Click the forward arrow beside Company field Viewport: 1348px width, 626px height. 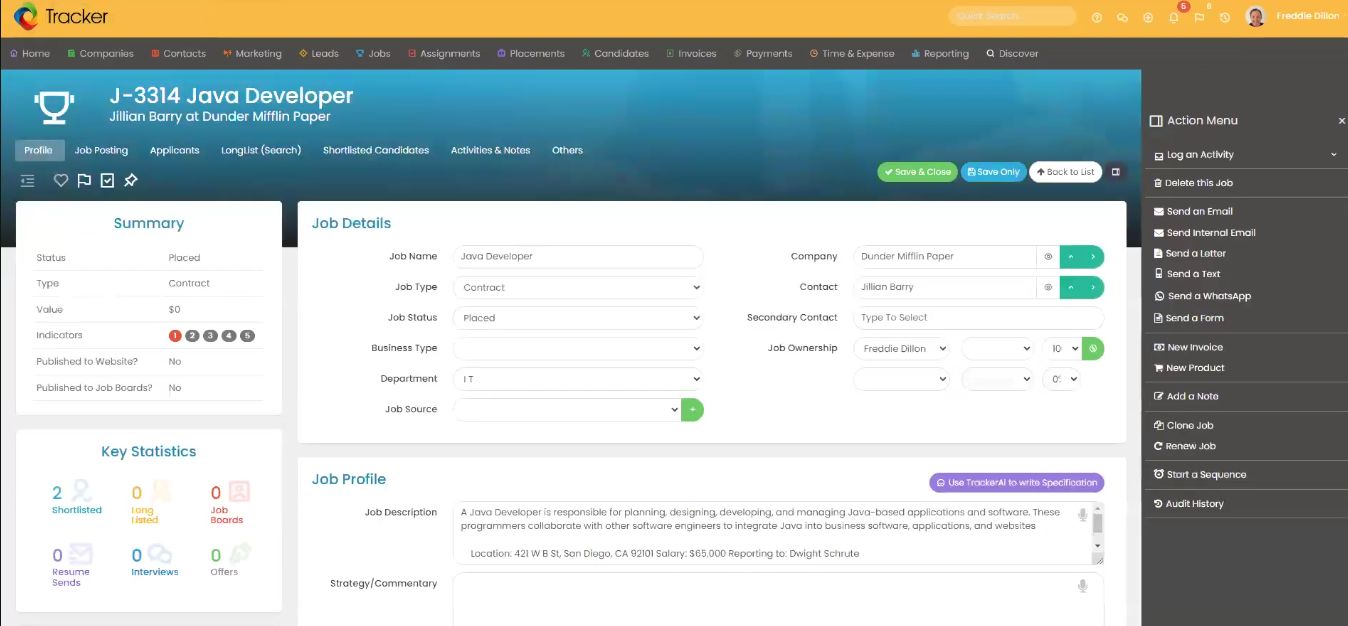pos(1093,256)
